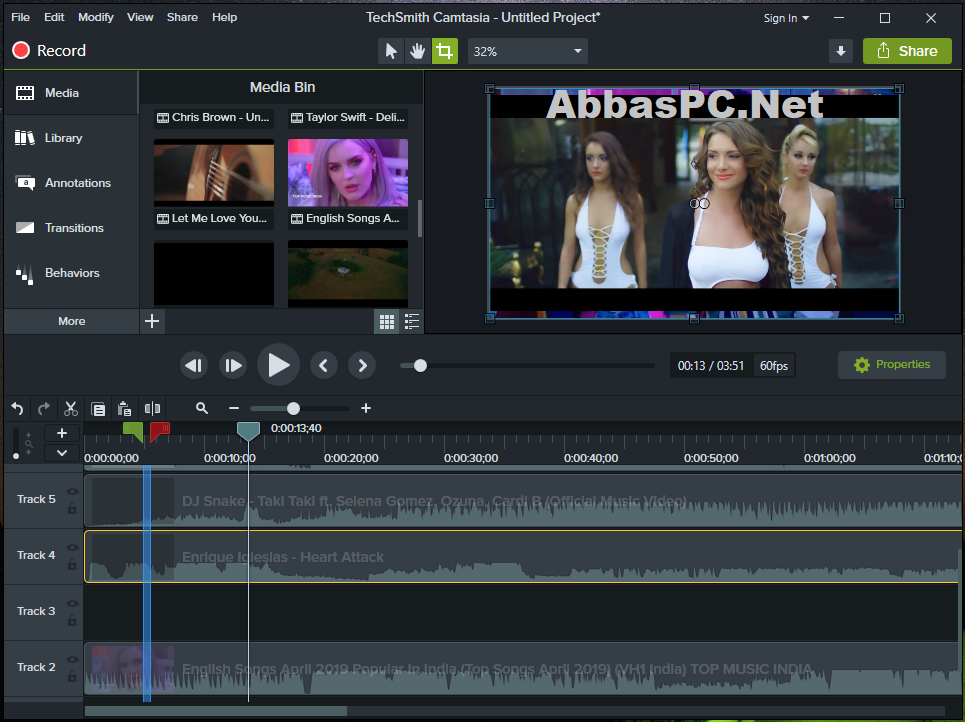Viewport: 965px width, 722px height.
Task: Expand the track options chevron dropdown
Action: coord(62,453)
